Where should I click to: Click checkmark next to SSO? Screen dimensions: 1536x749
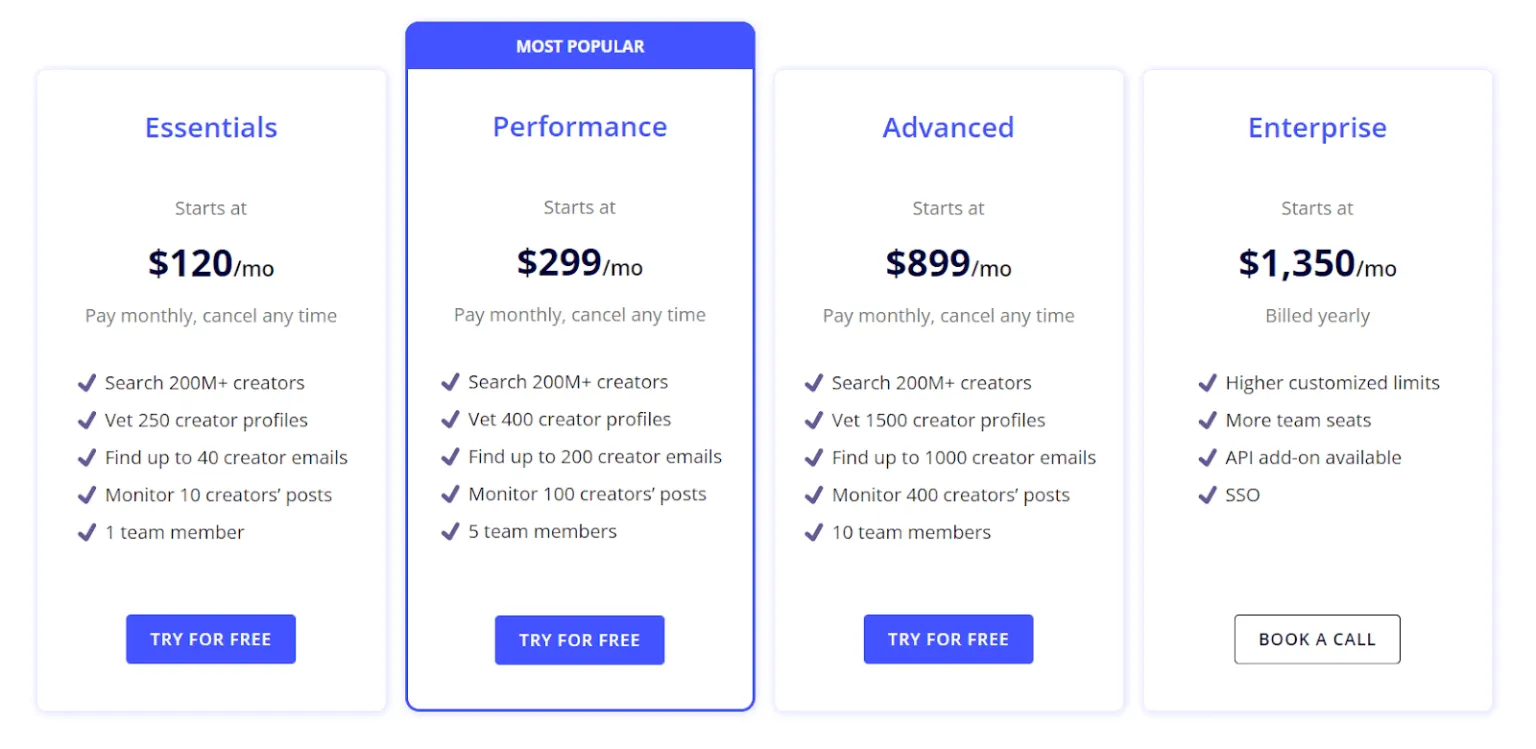coord(1208,495)
